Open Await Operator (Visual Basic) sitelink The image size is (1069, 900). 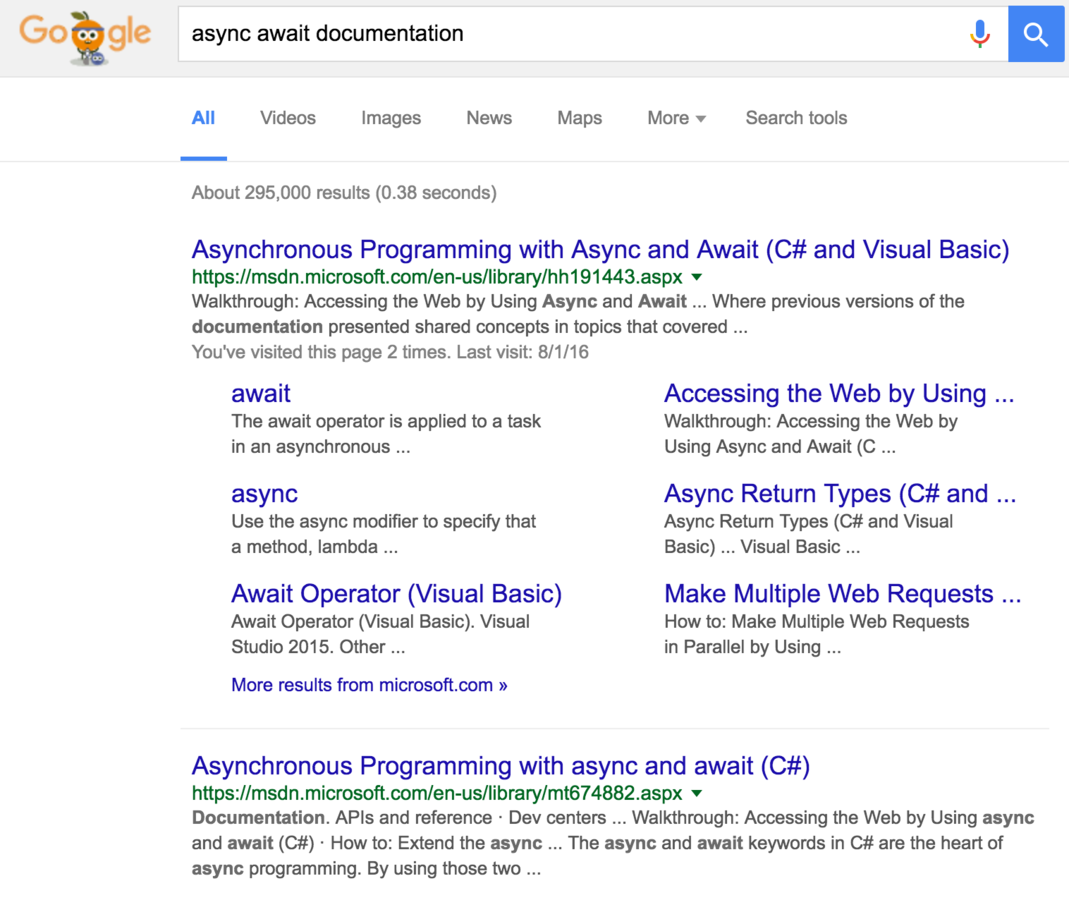(x=396, y=594)
